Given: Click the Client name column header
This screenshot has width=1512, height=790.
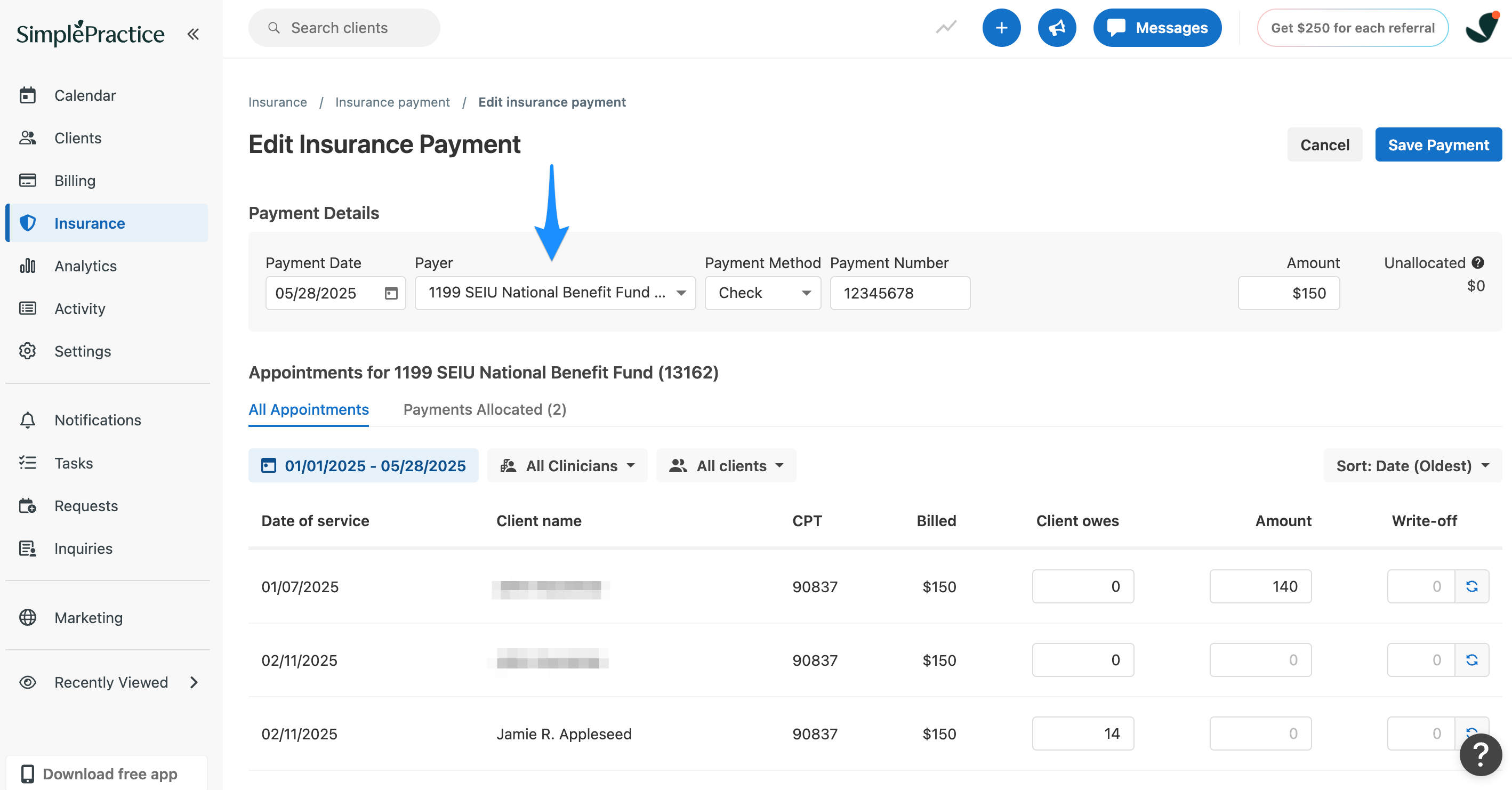Looking at the screenshot, I should (x=539, y=521).
